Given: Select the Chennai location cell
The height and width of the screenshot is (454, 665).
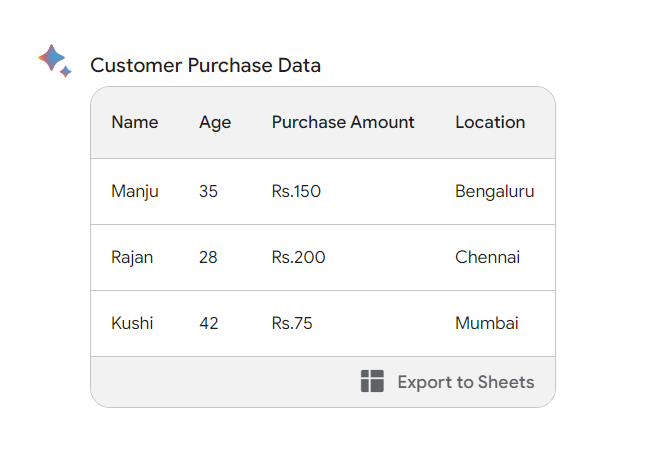Looking at the screenshot, I should [487, 257].
